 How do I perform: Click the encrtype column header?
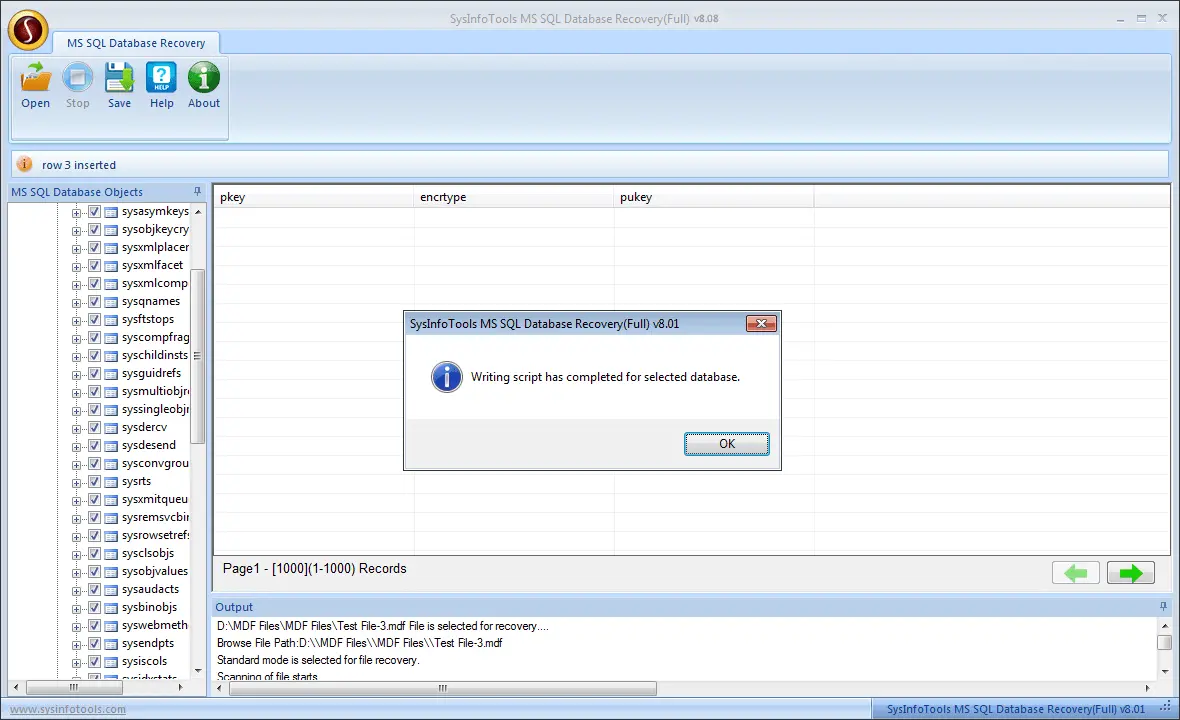tap(514, 197)
